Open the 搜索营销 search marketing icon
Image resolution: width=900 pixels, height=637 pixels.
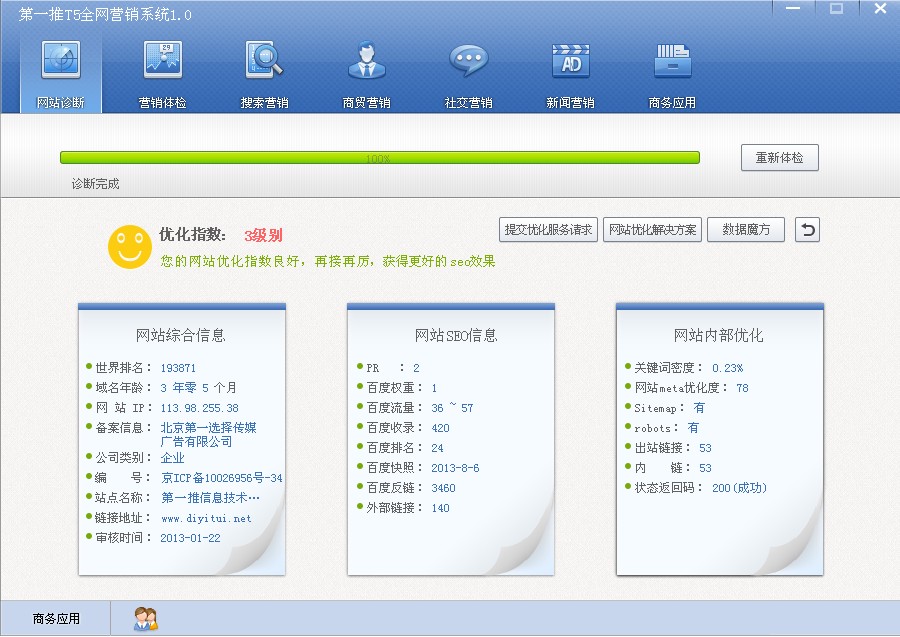(x=264, y=62)
